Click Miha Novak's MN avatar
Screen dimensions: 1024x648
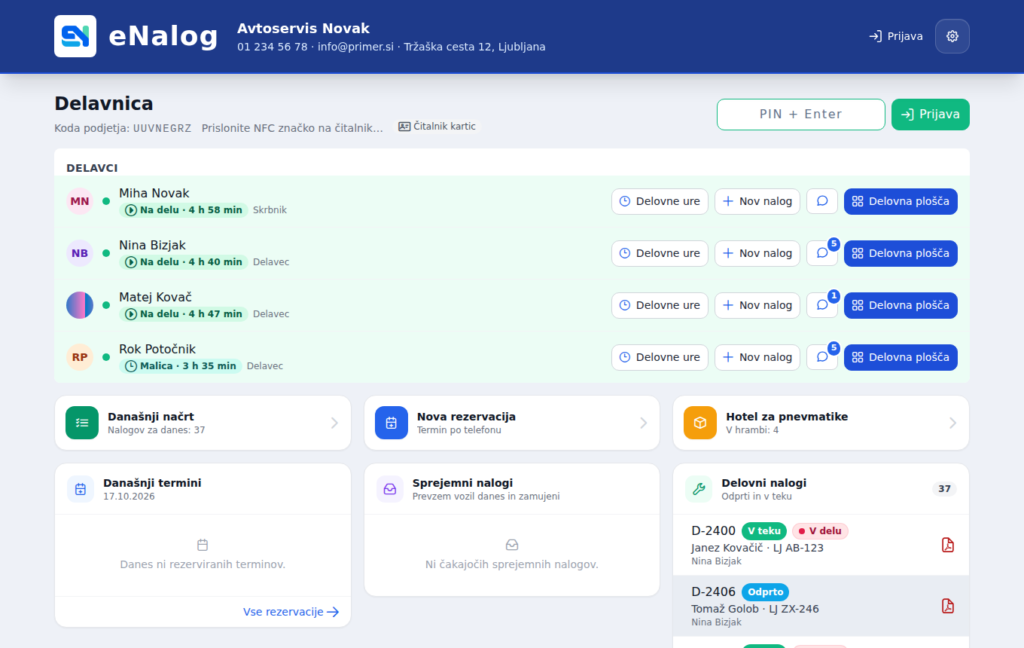coord(80,201)
